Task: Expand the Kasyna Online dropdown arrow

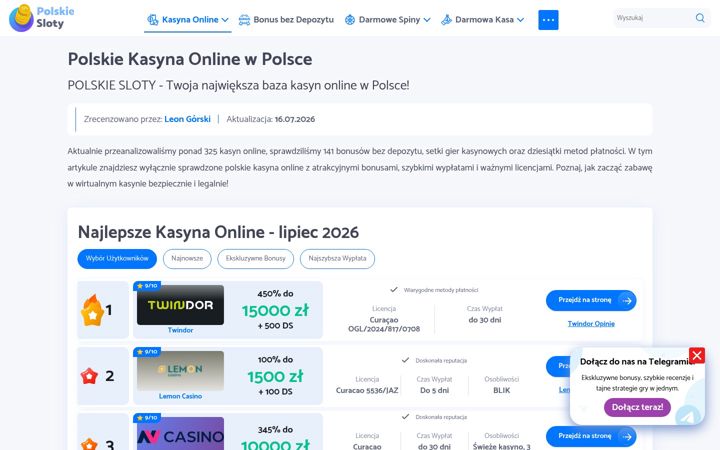Action: coord(225,20)
